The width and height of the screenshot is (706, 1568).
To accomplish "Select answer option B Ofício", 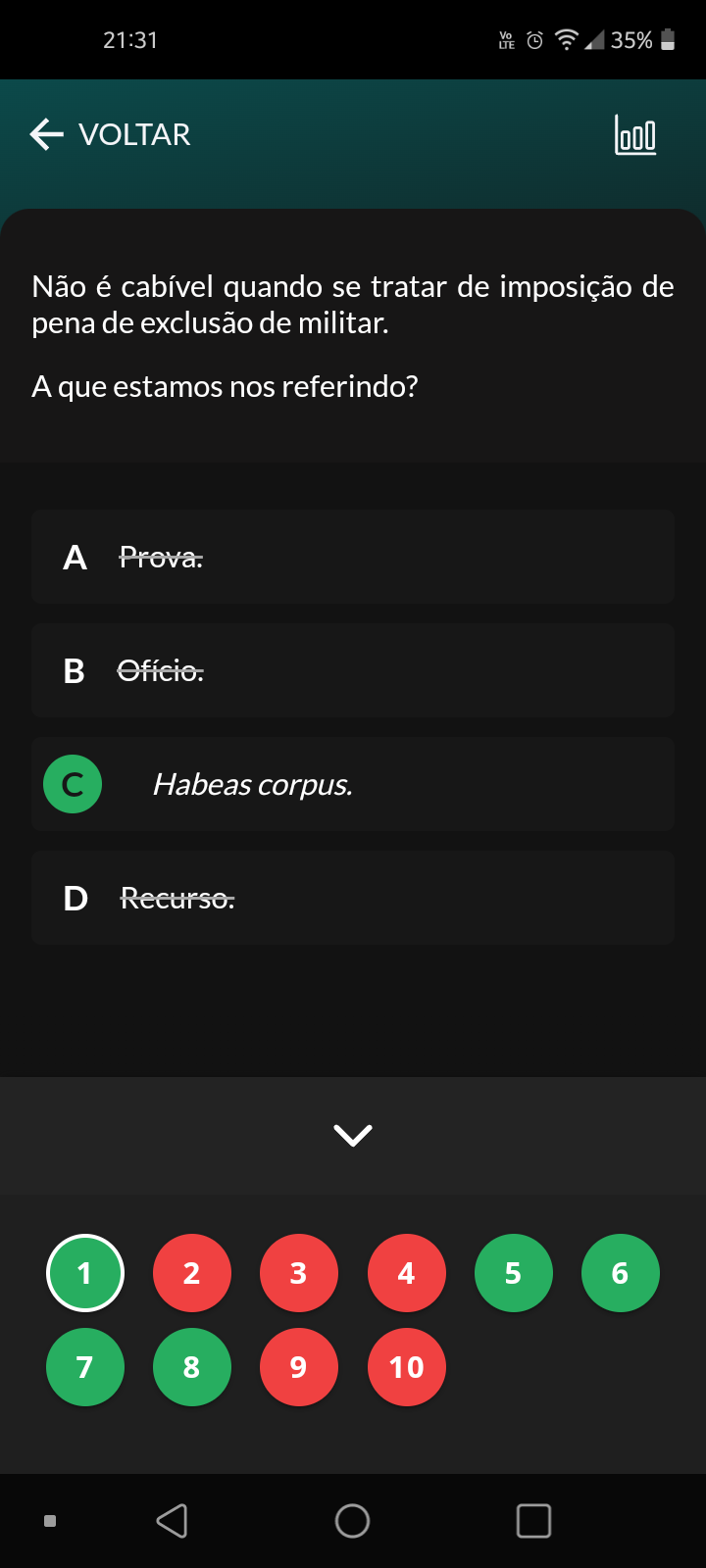I will point(353,670).
